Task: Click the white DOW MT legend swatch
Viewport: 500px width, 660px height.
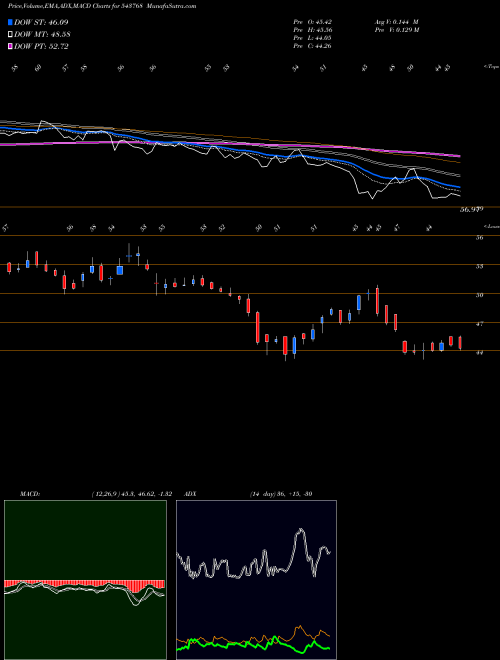Action: pos(10,35)
